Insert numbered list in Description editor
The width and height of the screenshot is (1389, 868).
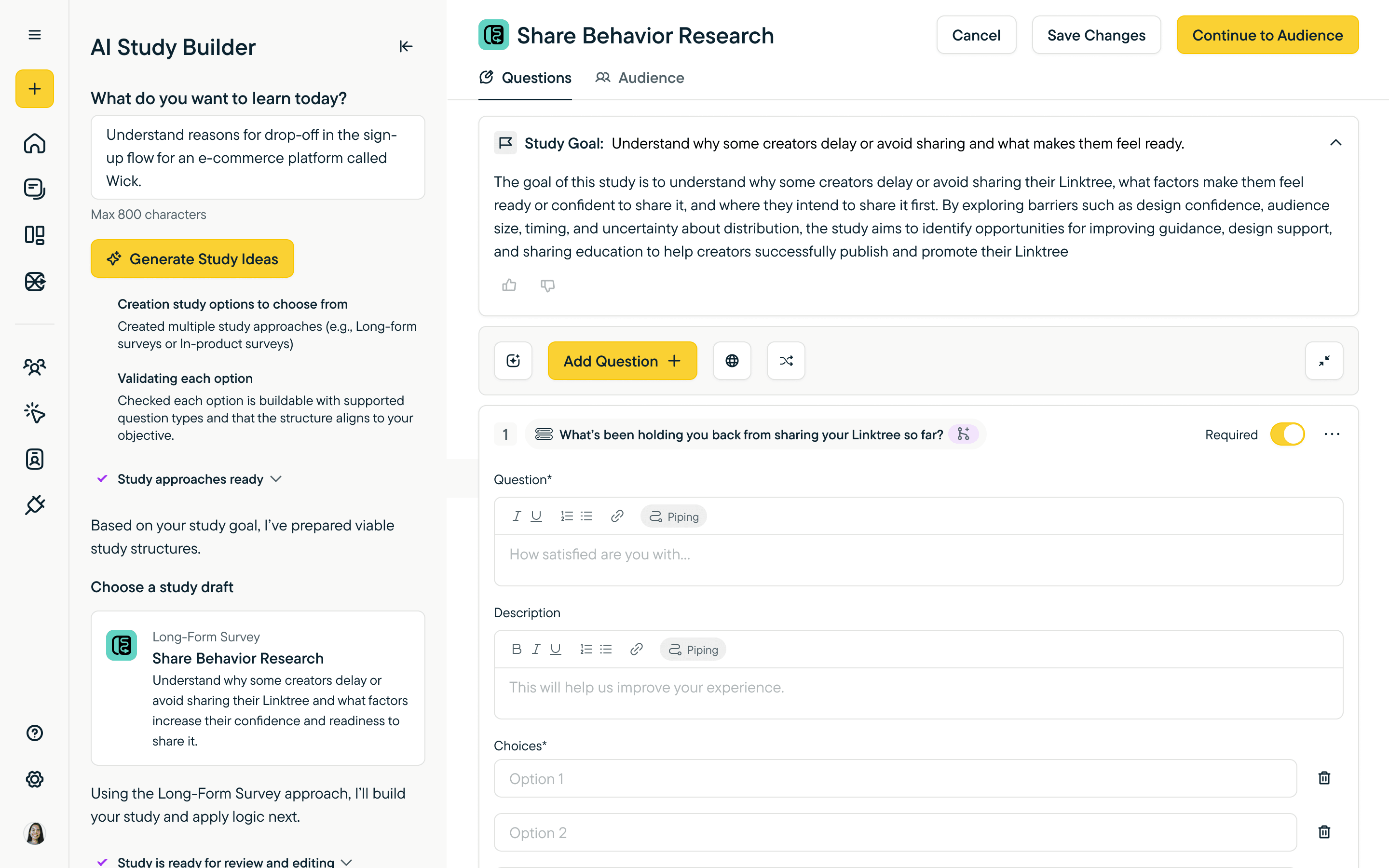(x=586, y=649)
